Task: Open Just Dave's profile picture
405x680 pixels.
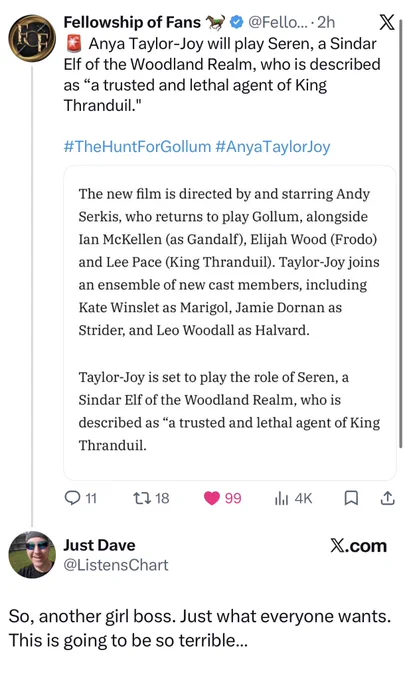Action: [x=32, y=555]
